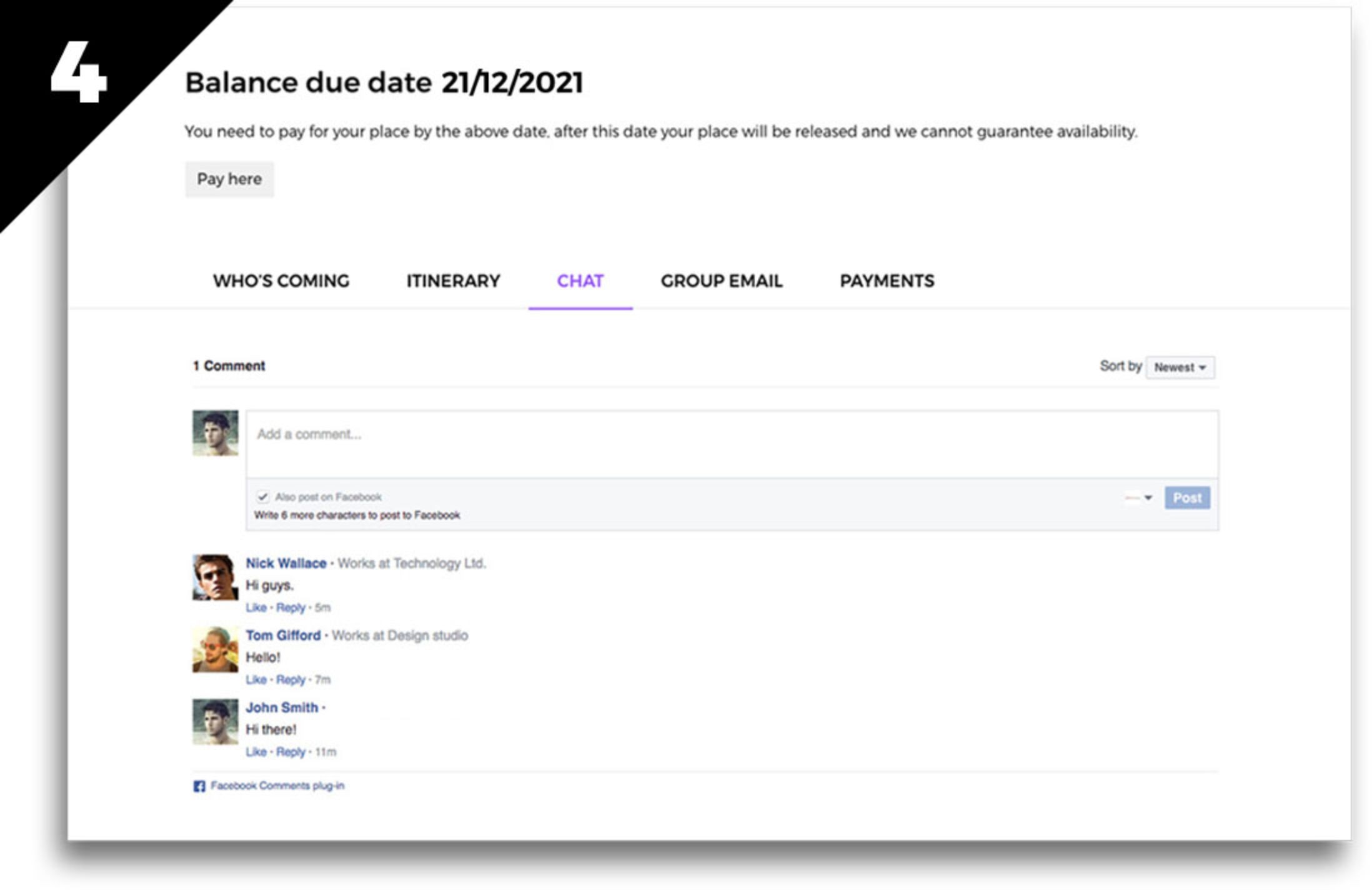Switch to the Who's Coming tab
The width and height of the screenshot is (1372, 890).
(281, 281)
